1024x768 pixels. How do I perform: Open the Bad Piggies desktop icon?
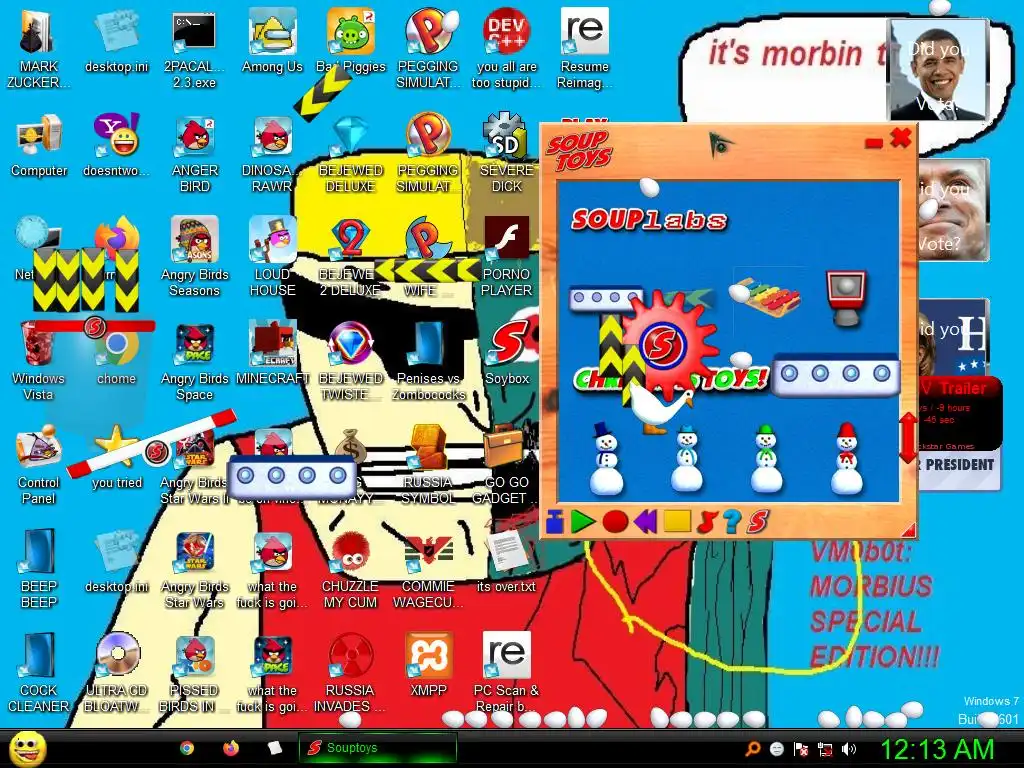coord(351,42)
